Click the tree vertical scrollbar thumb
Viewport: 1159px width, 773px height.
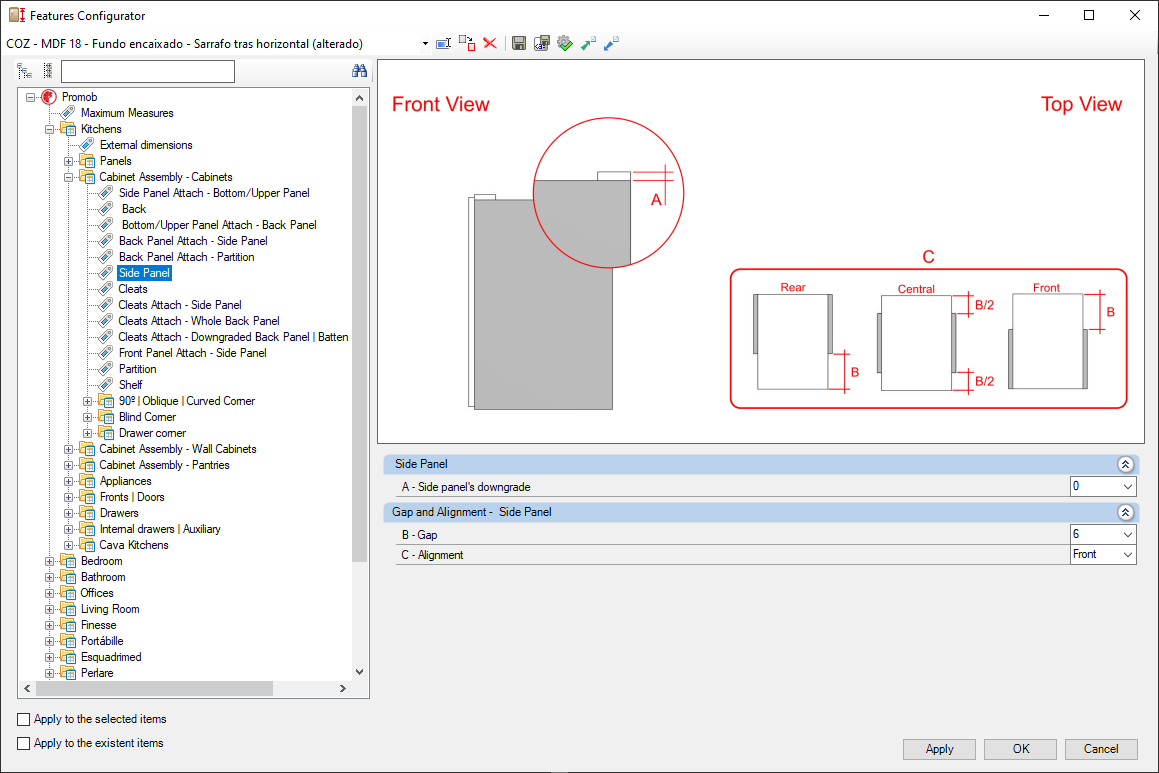tap(359, 334)
